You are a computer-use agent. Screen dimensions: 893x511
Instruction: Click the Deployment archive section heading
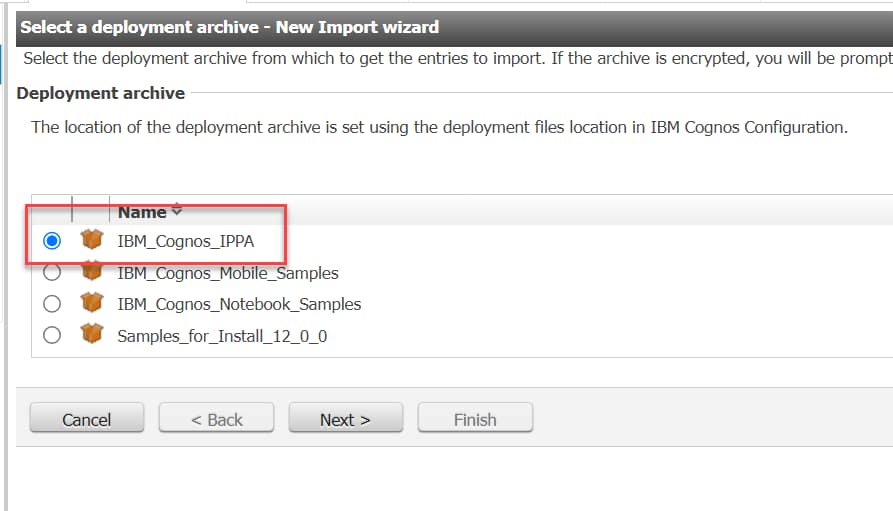click(101, 93)
